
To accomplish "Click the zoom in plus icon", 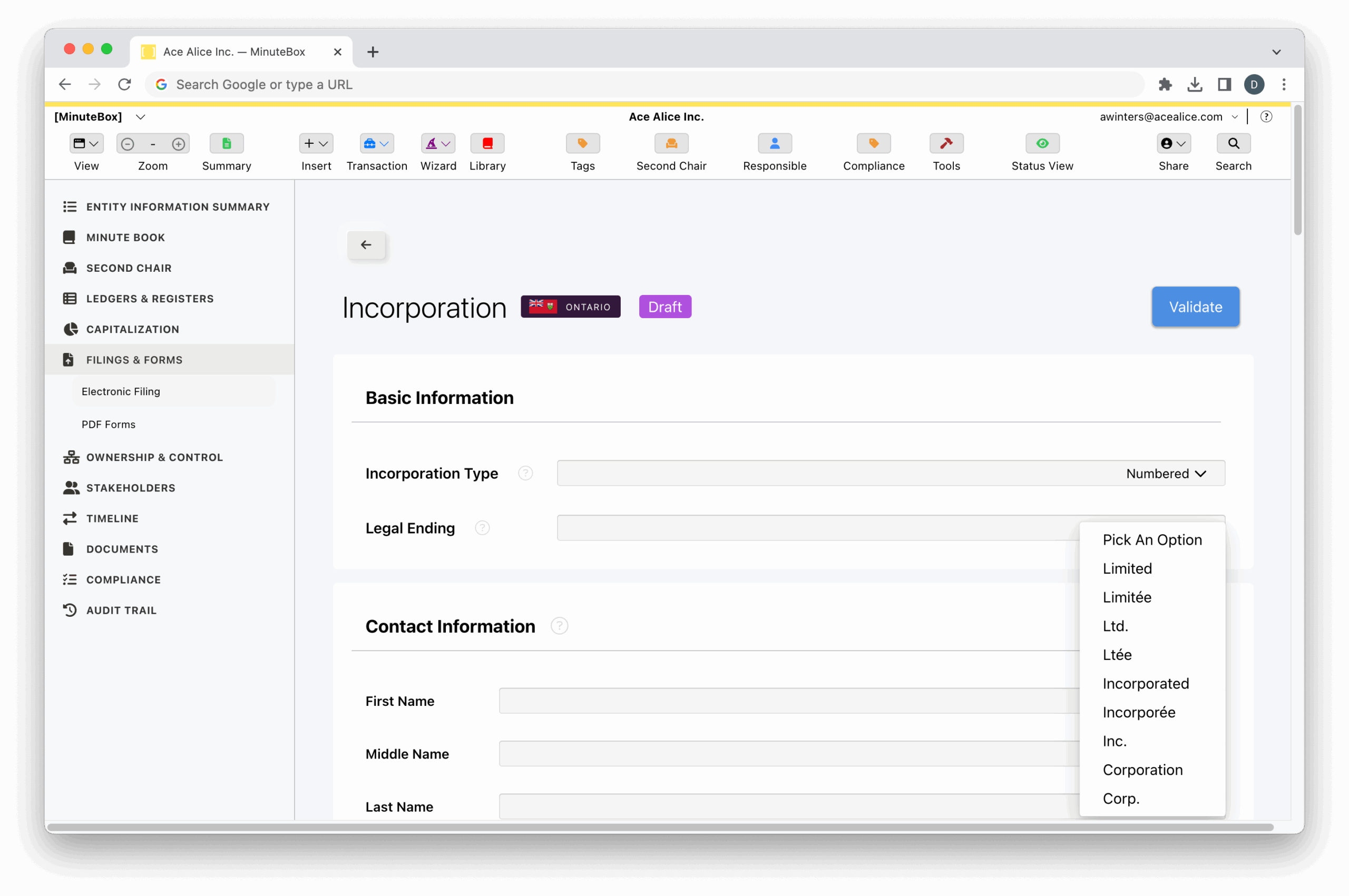I will (178, 144).
